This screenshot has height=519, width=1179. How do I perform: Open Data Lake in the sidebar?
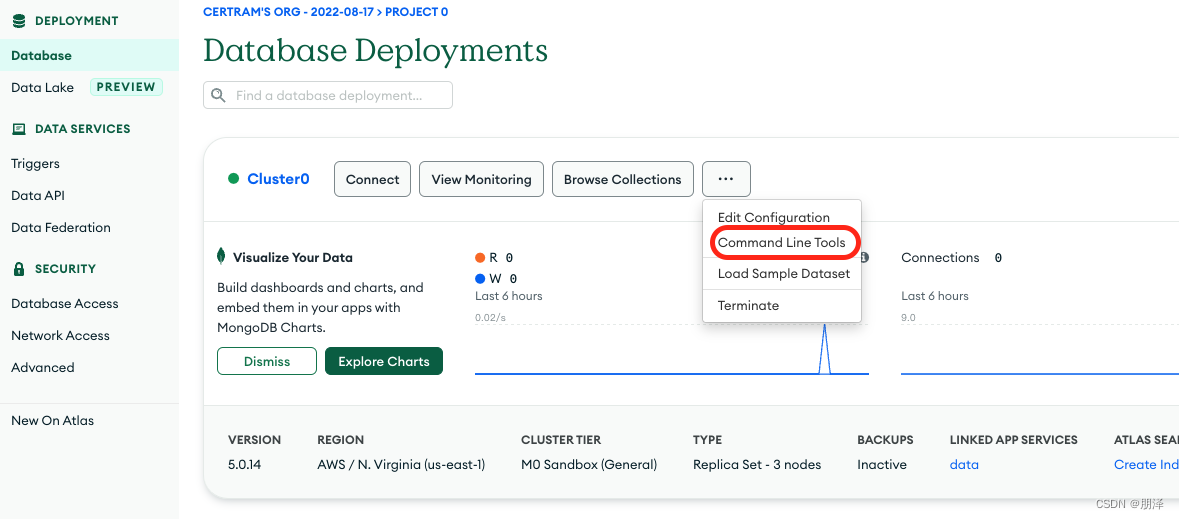pyautogui.click(x=43, y=87)
